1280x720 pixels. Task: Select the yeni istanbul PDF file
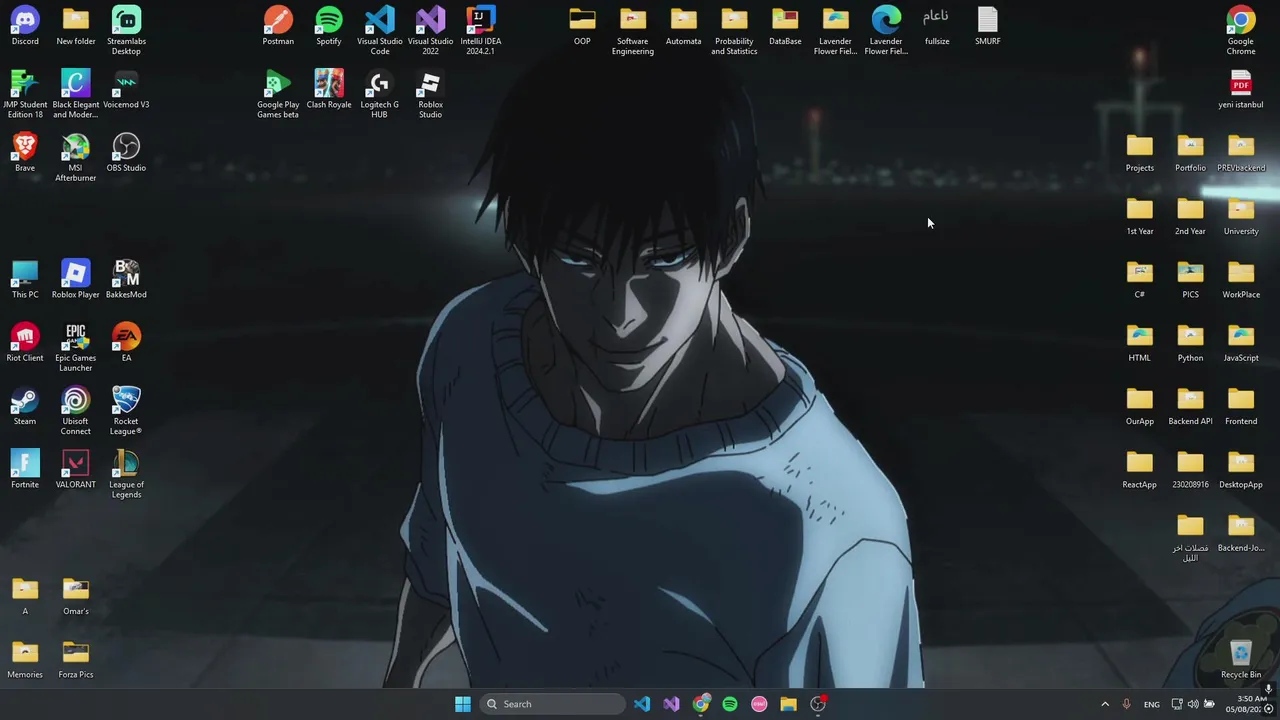(1241, 90)
